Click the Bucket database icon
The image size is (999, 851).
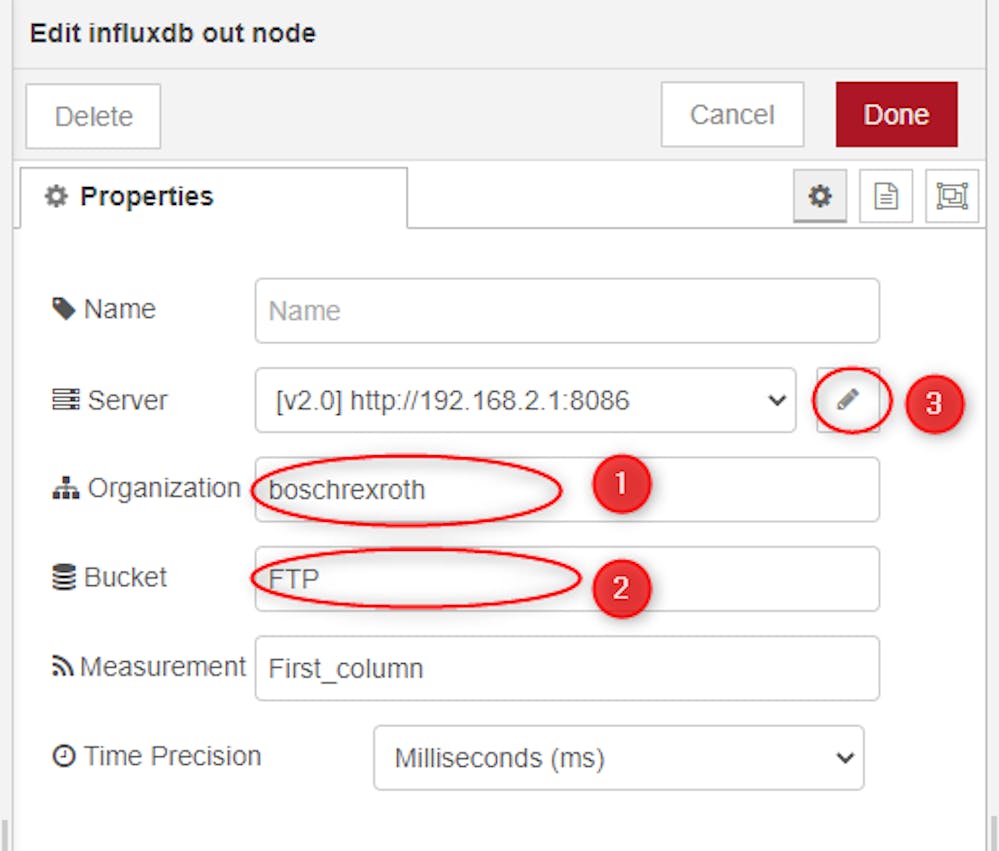tap(64, 577)
